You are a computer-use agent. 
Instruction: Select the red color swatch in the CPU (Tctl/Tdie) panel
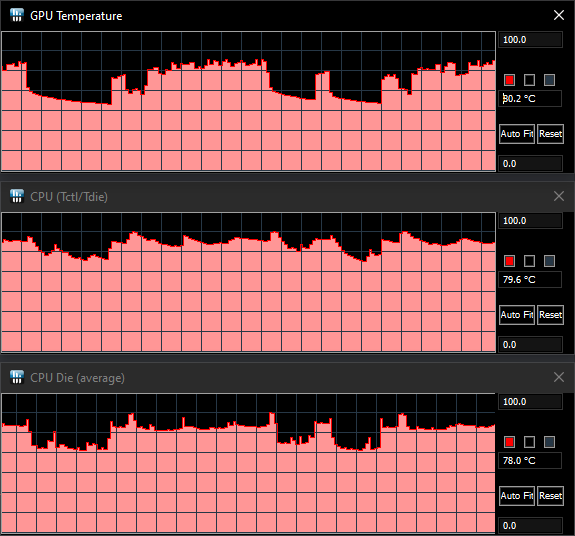(509, 261)
